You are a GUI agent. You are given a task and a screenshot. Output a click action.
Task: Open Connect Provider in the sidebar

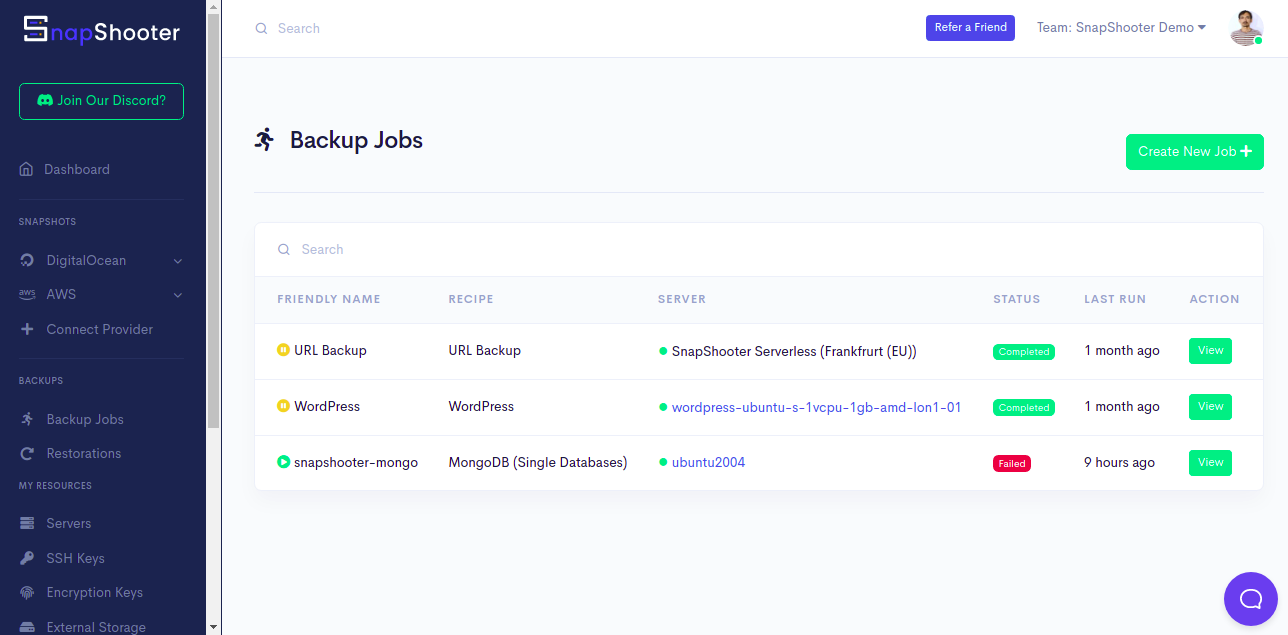(101, 329)
